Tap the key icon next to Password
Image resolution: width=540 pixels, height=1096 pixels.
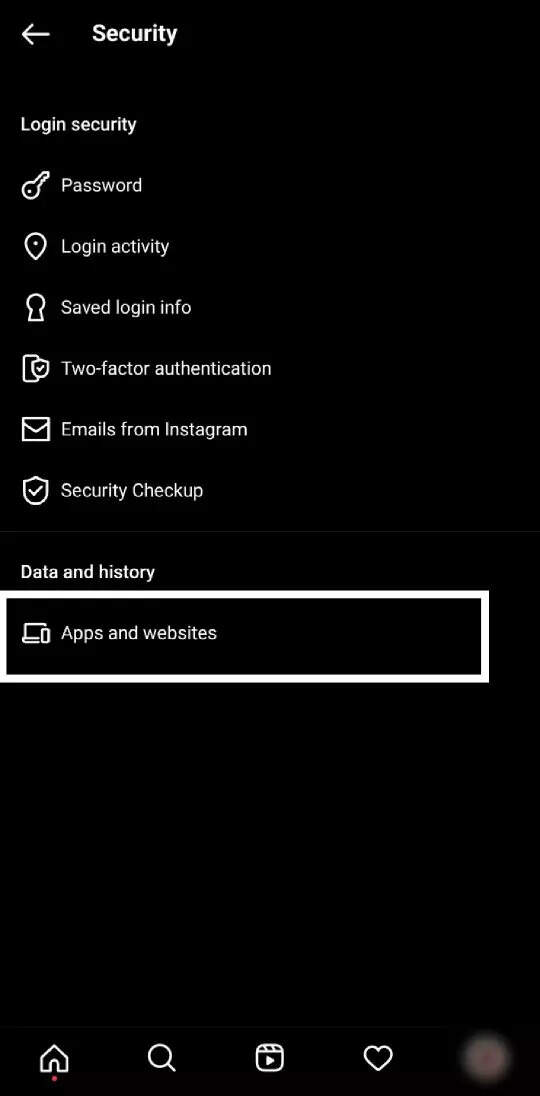point(35,186)
